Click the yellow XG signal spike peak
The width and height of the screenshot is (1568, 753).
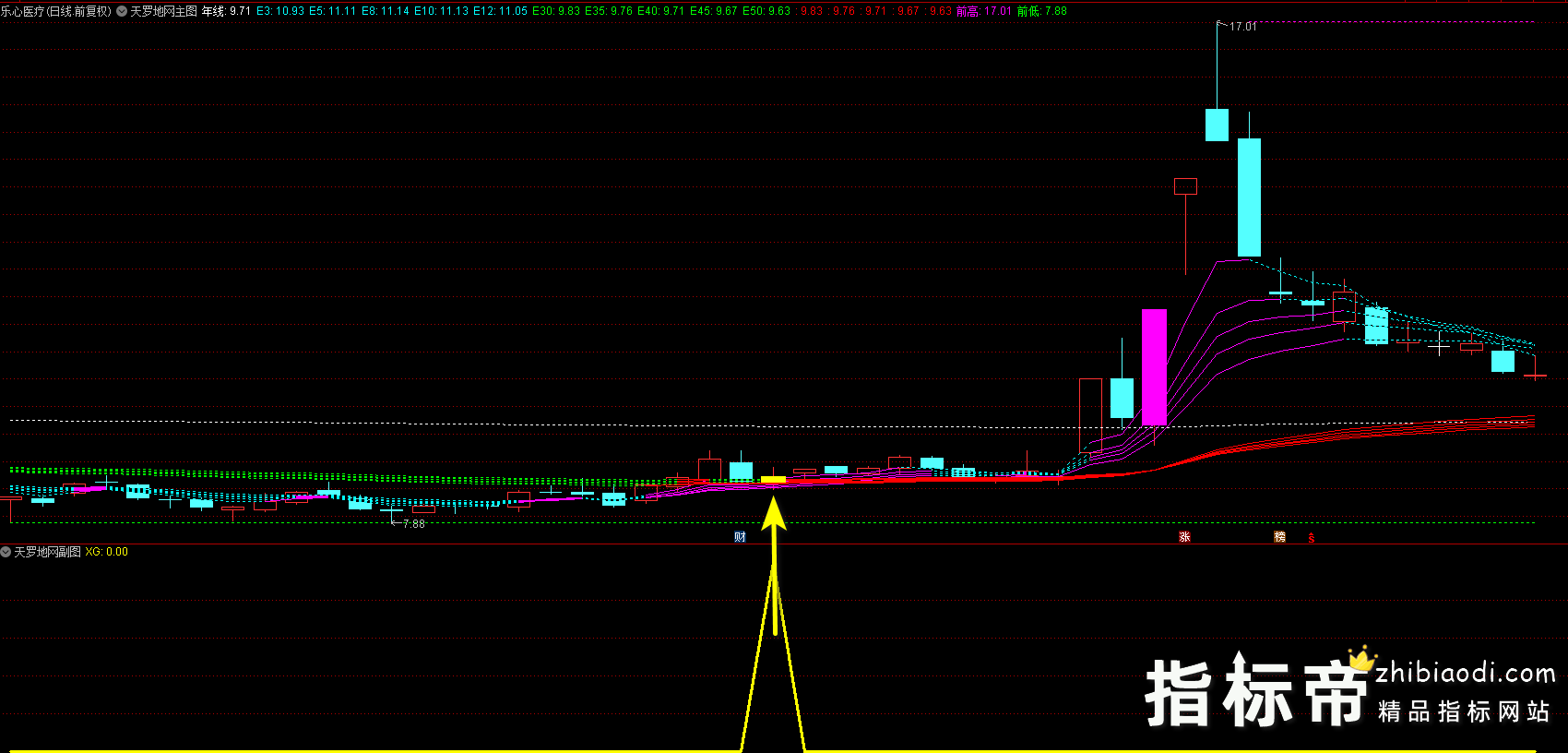774,565
